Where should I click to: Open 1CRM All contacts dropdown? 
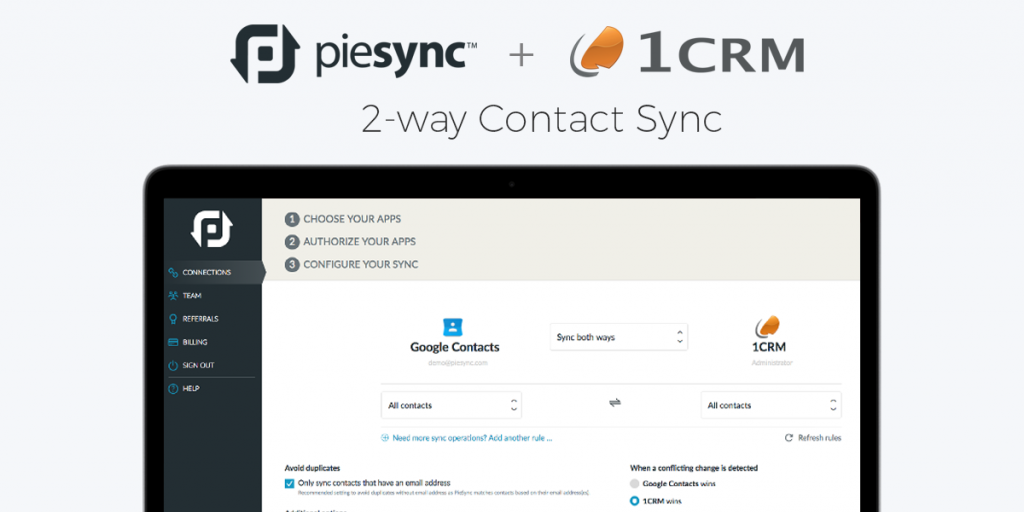click(x=771, y=405)
